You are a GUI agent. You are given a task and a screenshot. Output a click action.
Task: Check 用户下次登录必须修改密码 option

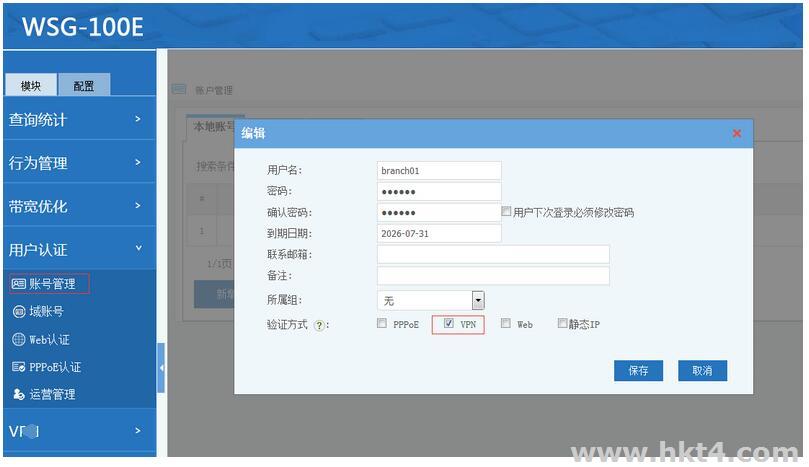506,211
